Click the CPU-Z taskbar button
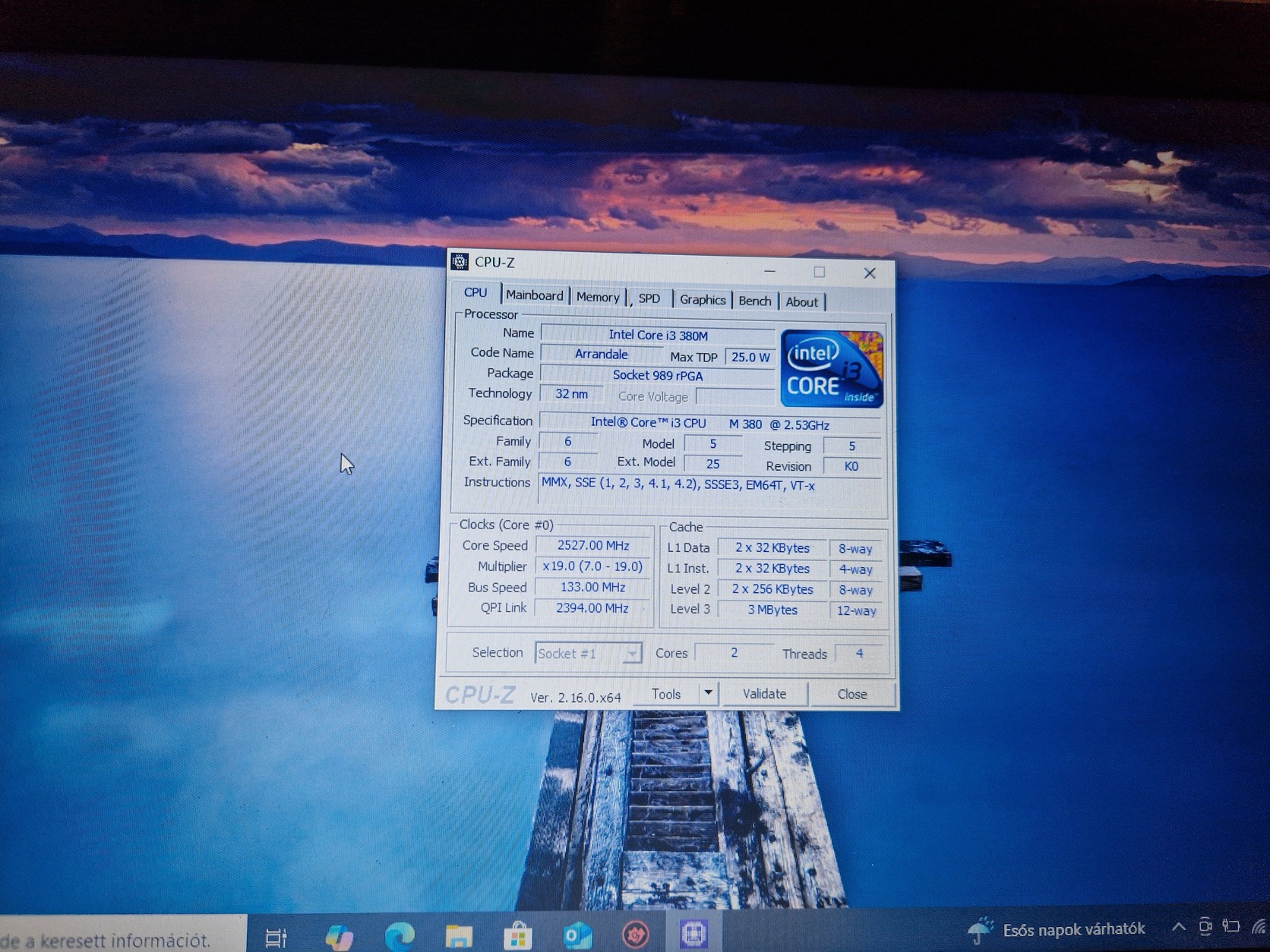 click(693, 933)
